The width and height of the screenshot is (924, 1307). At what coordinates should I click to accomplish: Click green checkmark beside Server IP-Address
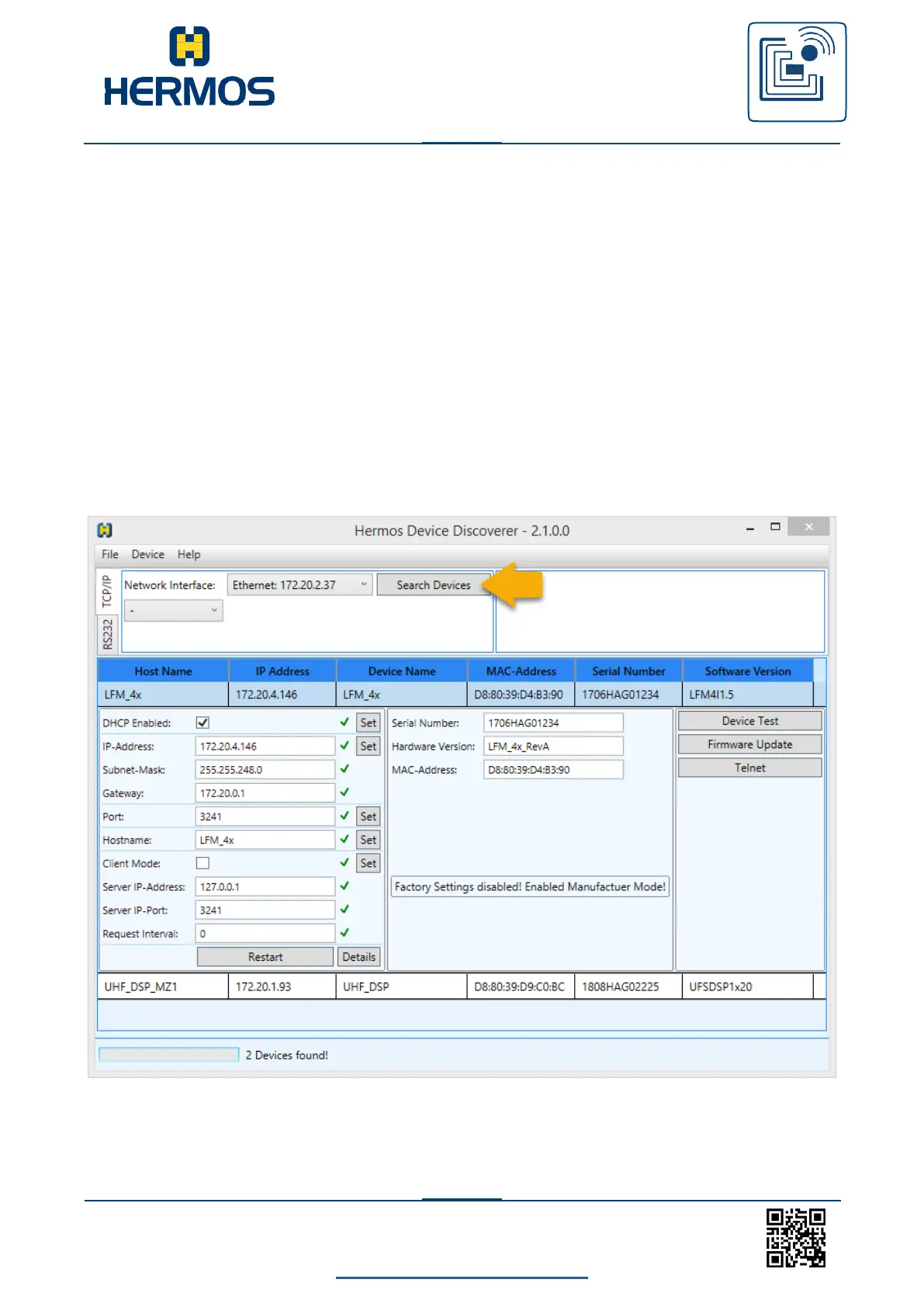click(x=344, y=886)
